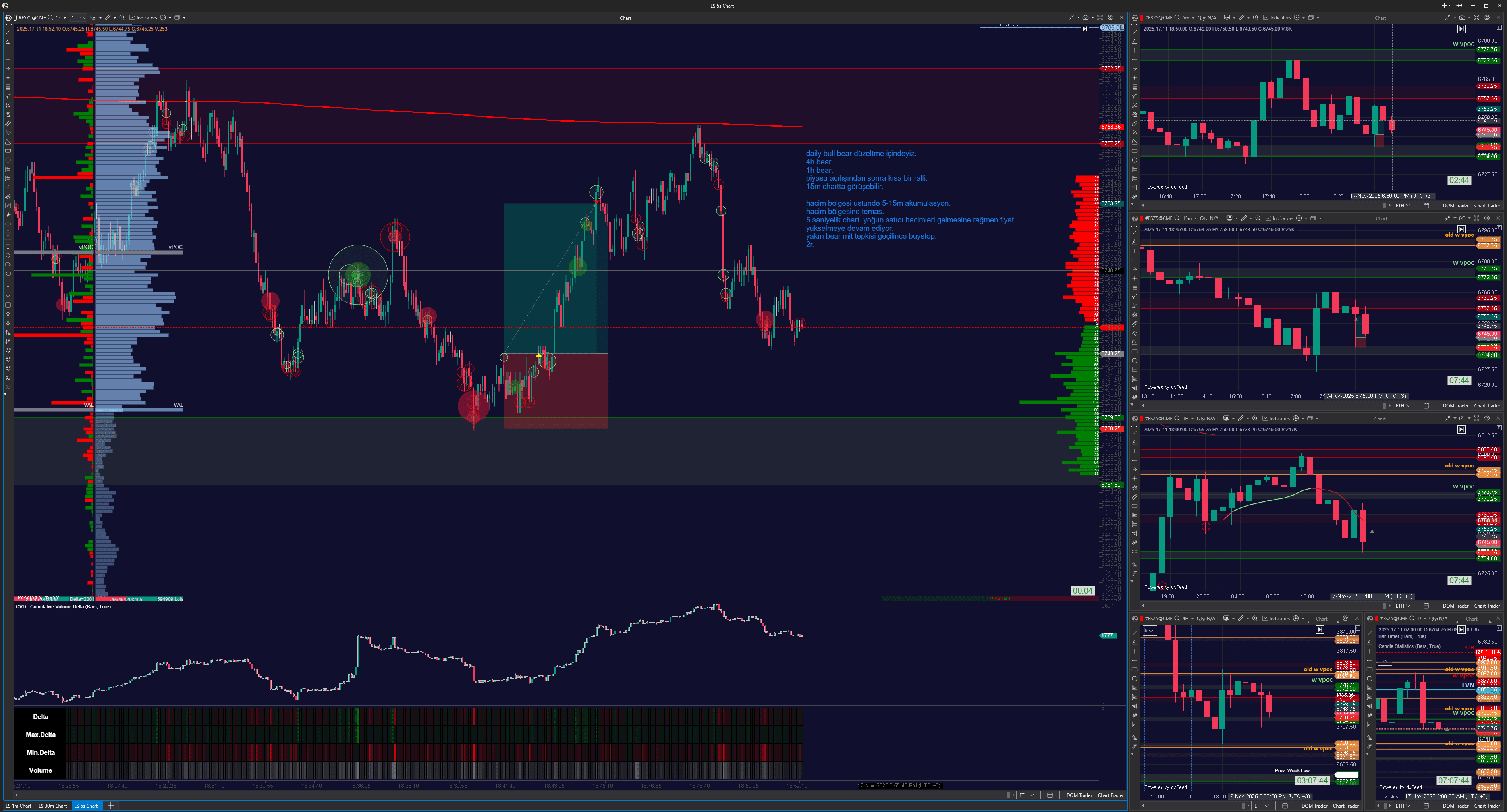Maximize the main chart with the fullscreen icon

(1099, 17)
